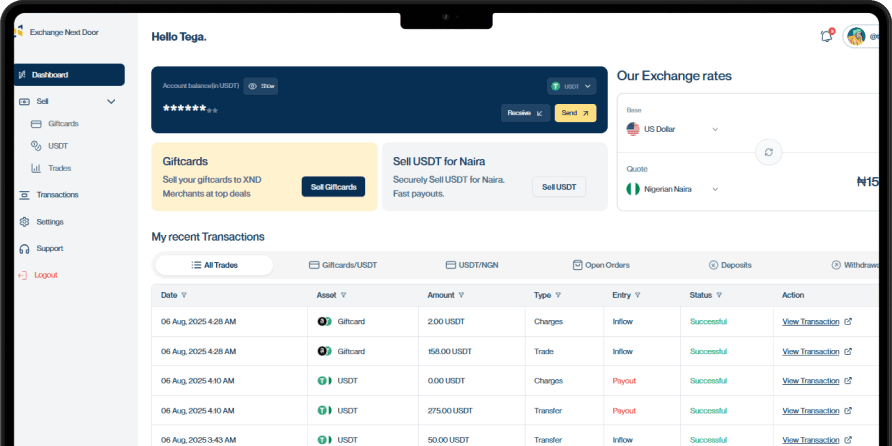The image size is (892, 446).
Task: View Transaction for 0.00 USDT row
Action: tap(811, 381)
